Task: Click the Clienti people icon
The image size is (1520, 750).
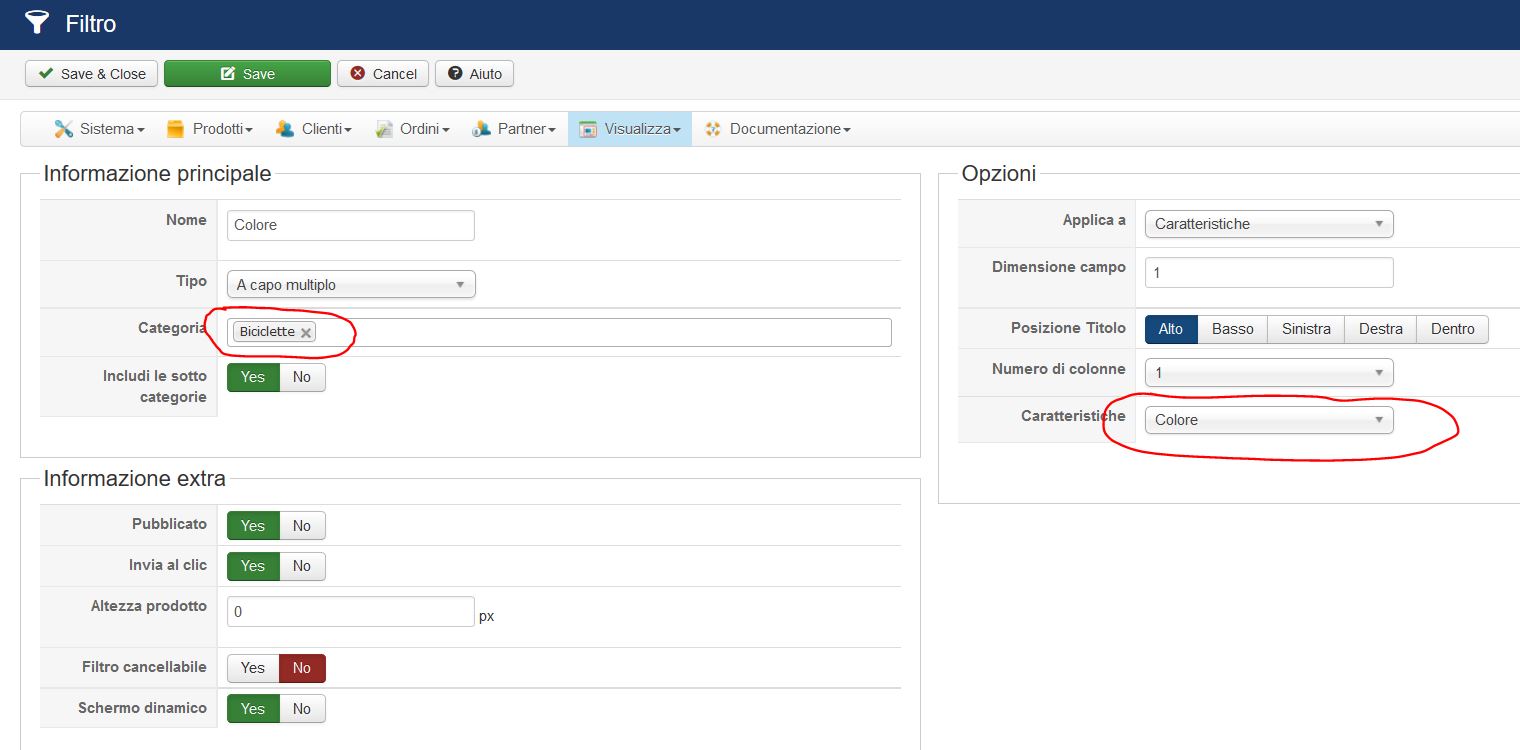Action: click(285, 129)
